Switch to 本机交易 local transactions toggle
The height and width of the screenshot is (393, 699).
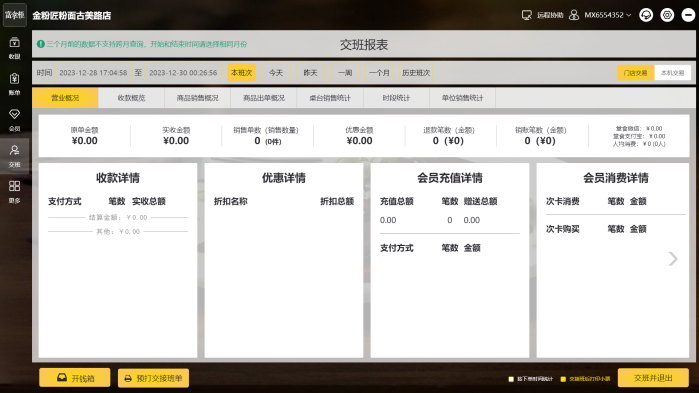tap(672, 73)
